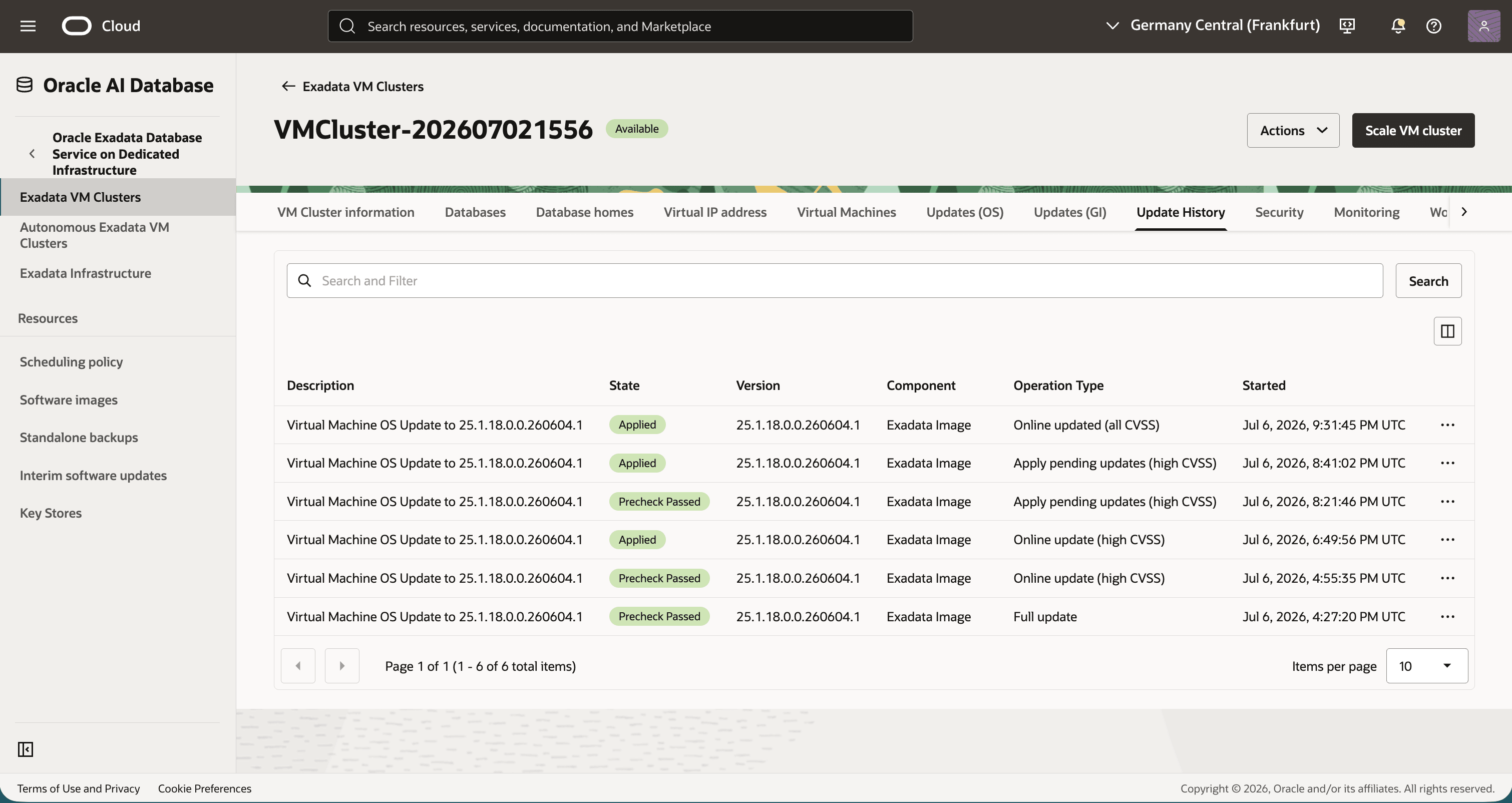
Task: Open actions menu for 4:55:35 PM update row
Action: 1447,578
